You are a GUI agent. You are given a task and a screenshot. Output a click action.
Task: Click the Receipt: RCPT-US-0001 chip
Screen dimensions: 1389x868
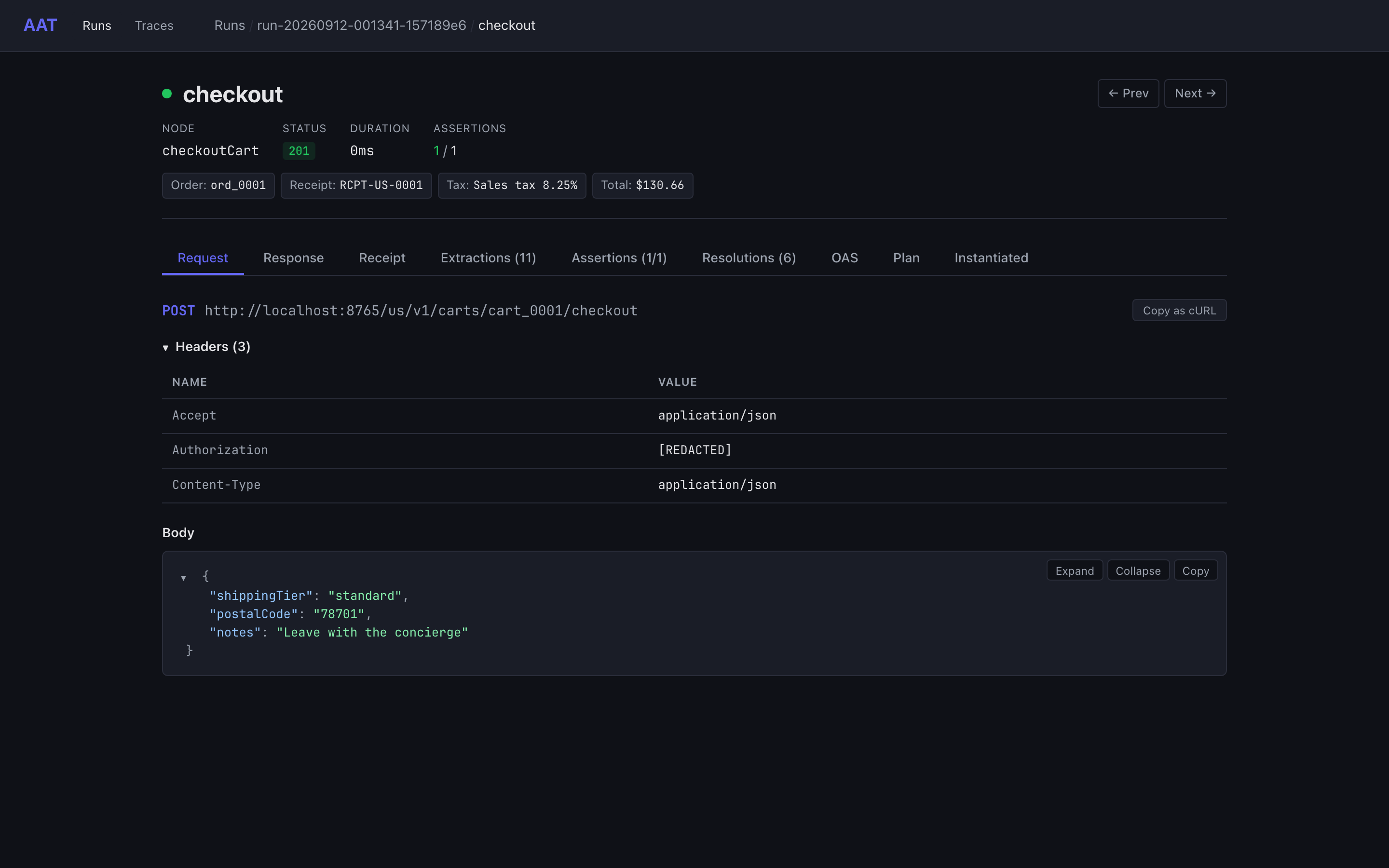(356, 186)
